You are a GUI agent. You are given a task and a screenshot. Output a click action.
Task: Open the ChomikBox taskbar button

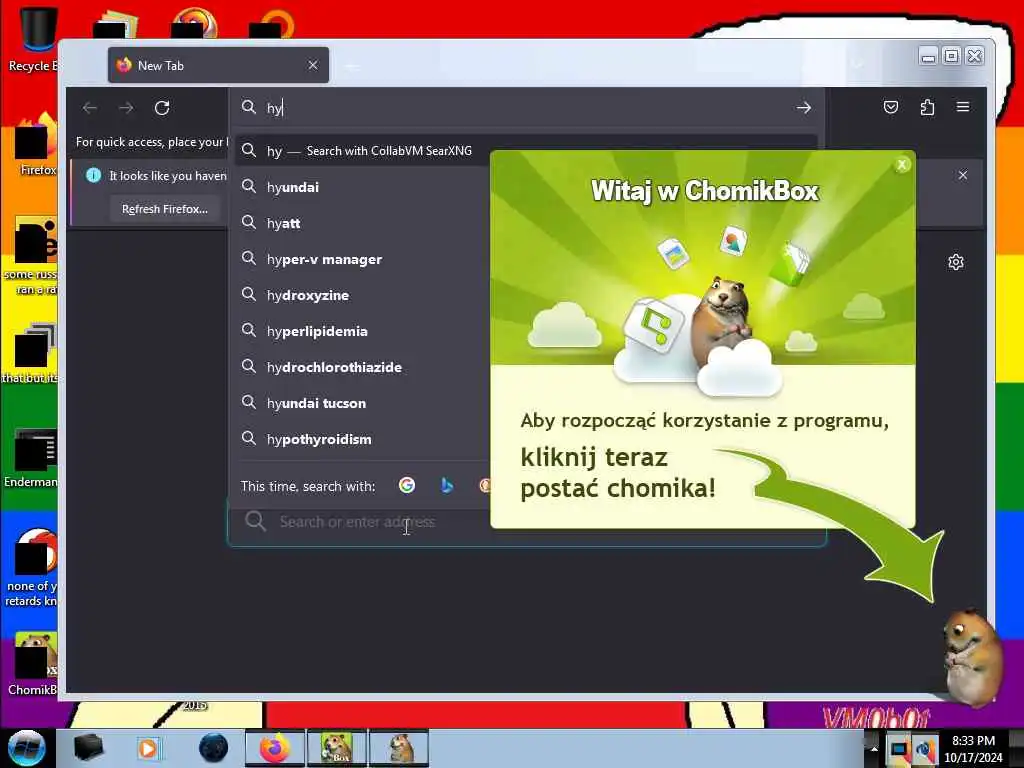coord(337,748)
